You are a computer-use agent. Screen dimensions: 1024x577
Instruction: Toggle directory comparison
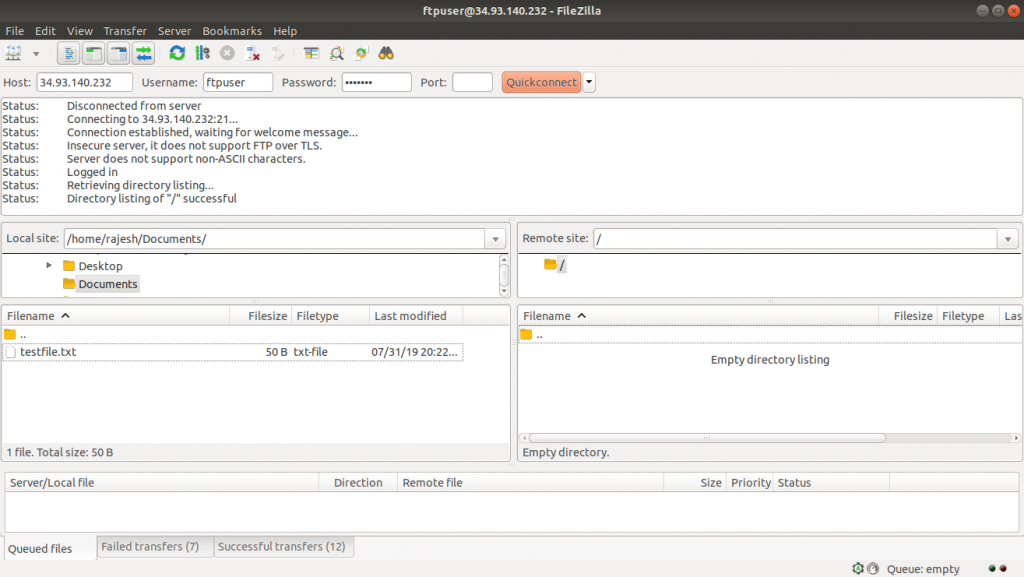[336, 54]
